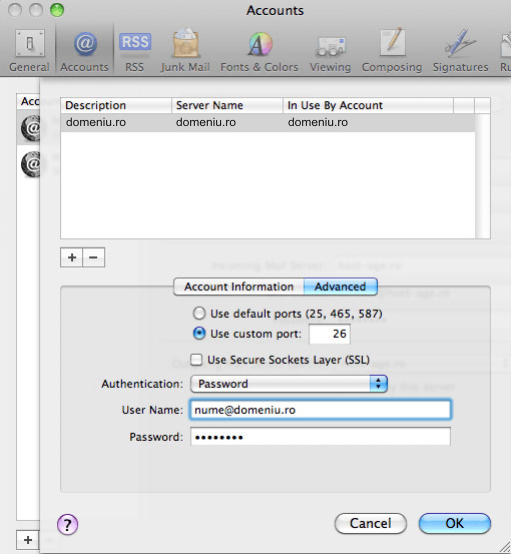Click the Description column header

coord(116,105)
